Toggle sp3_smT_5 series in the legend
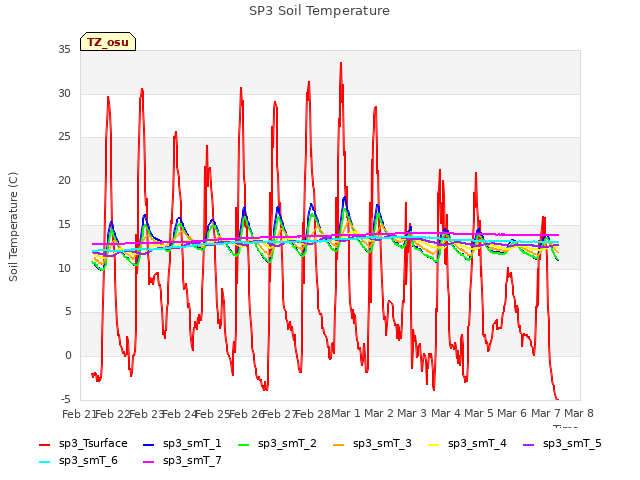 (562, 444)
